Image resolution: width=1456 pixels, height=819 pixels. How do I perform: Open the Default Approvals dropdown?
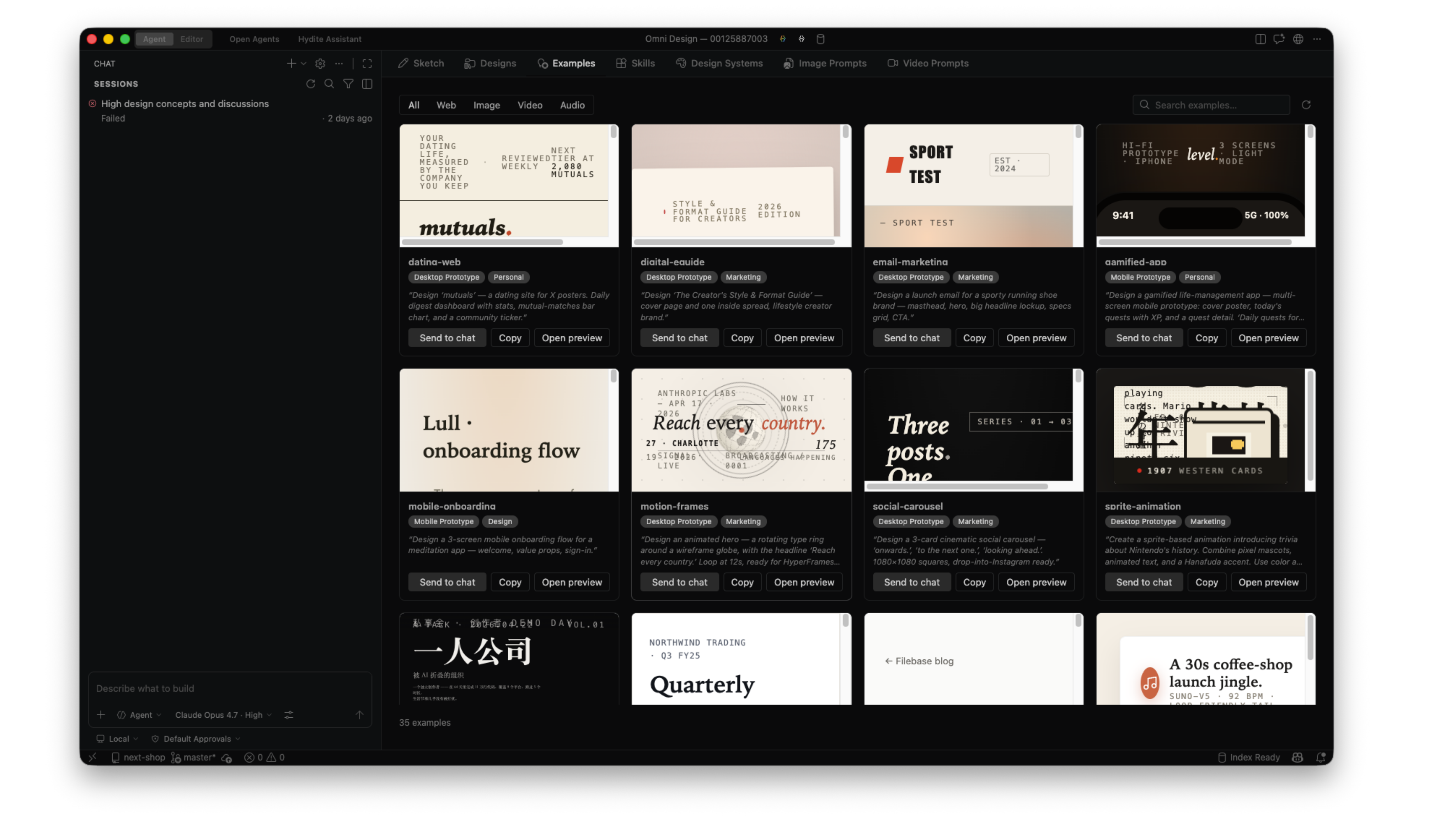196,738
